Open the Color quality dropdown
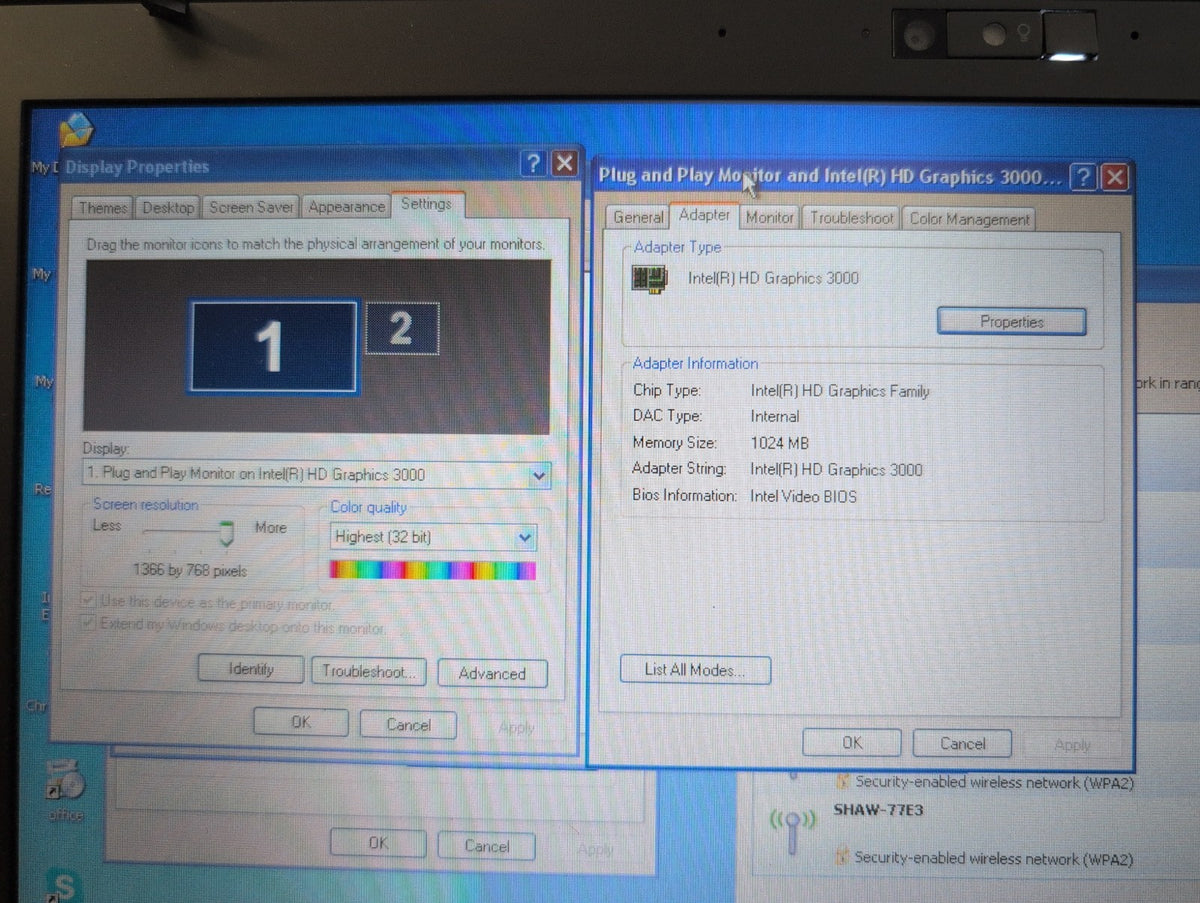The image size is (1200, 903). pyautogui.click(x=526, y=538)
